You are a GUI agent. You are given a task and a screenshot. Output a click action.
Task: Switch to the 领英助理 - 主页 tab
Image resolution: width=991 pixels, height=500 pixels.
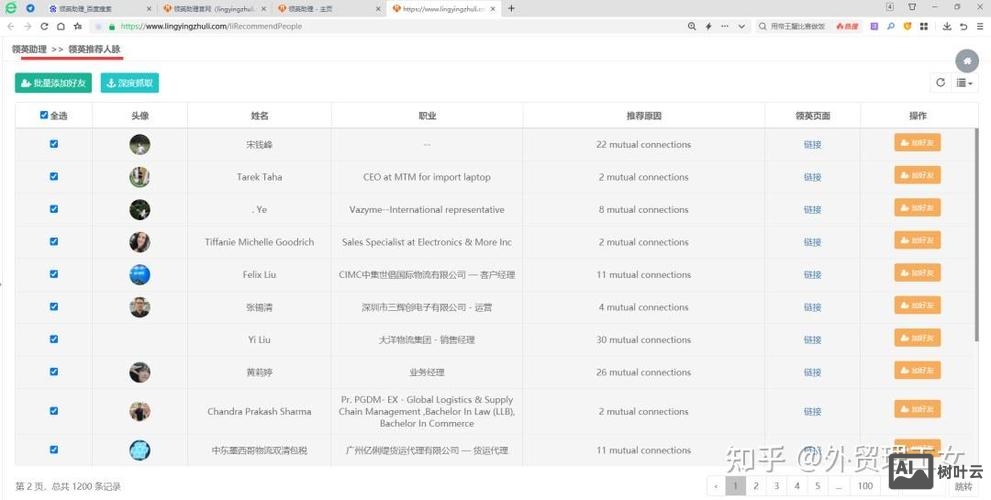[x=329, y=9]
